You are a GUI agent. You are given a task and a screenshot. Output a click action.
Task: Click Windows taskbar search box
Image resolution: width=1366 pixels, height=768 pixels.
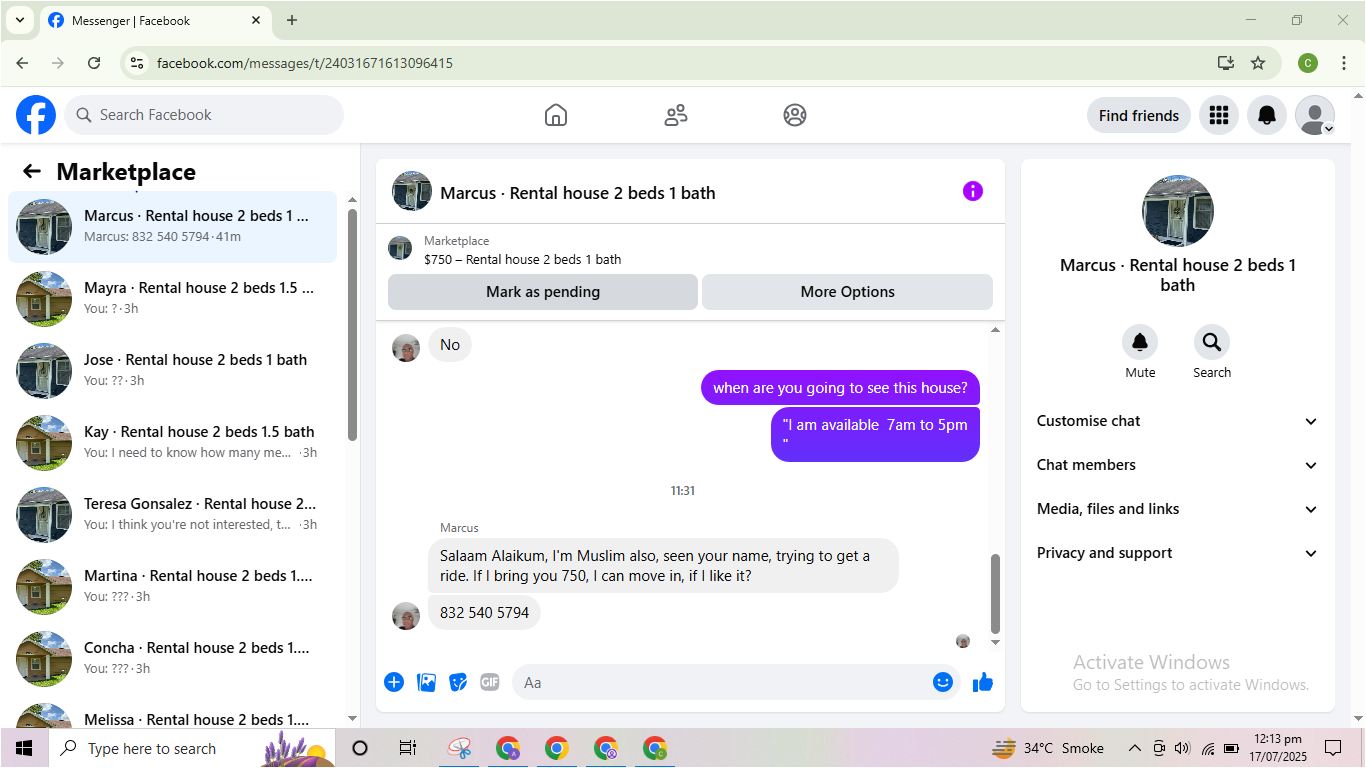(190, 748)
